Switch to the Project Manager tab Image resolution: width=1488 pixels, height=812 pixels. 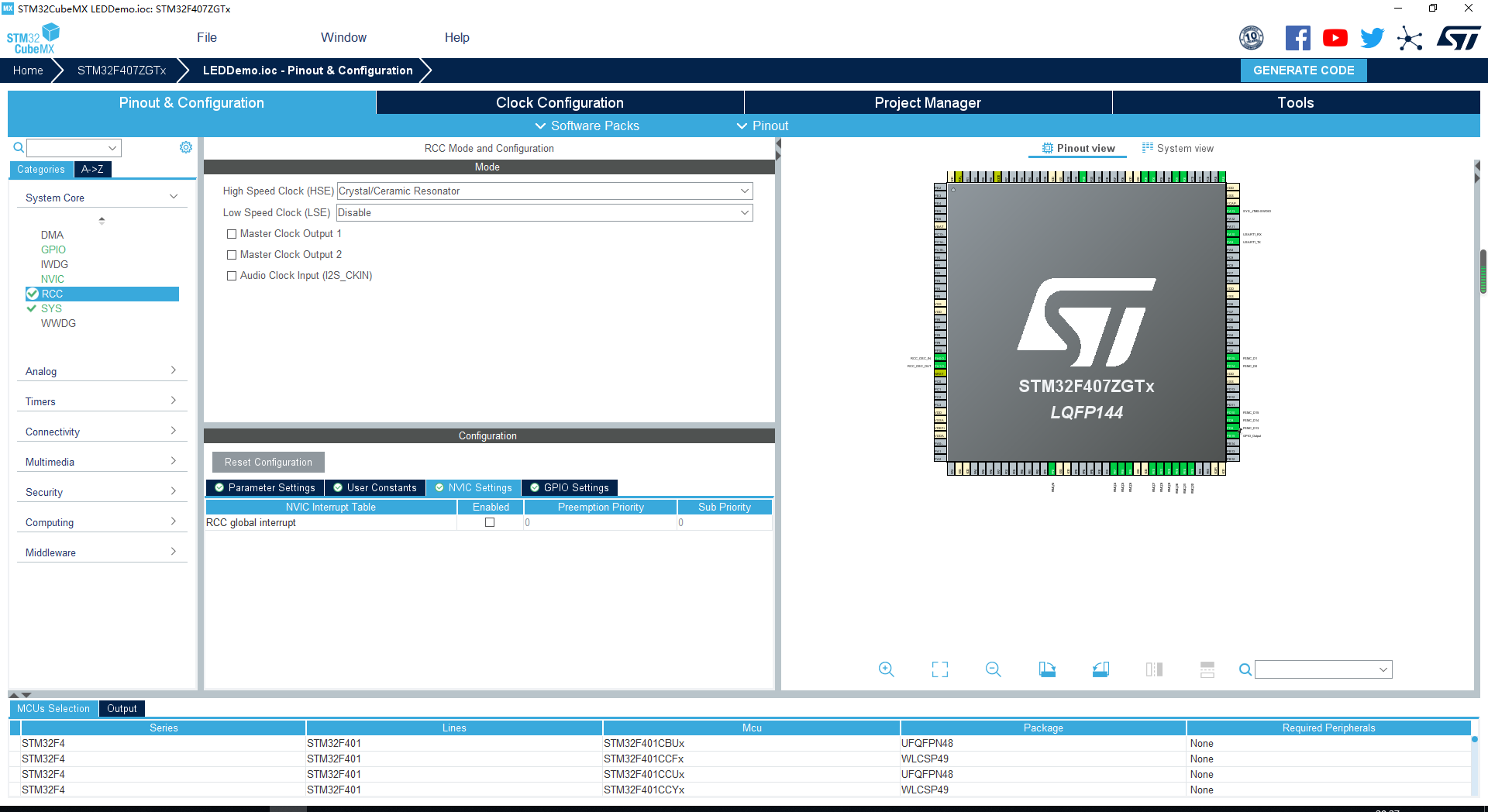(928, 102)
